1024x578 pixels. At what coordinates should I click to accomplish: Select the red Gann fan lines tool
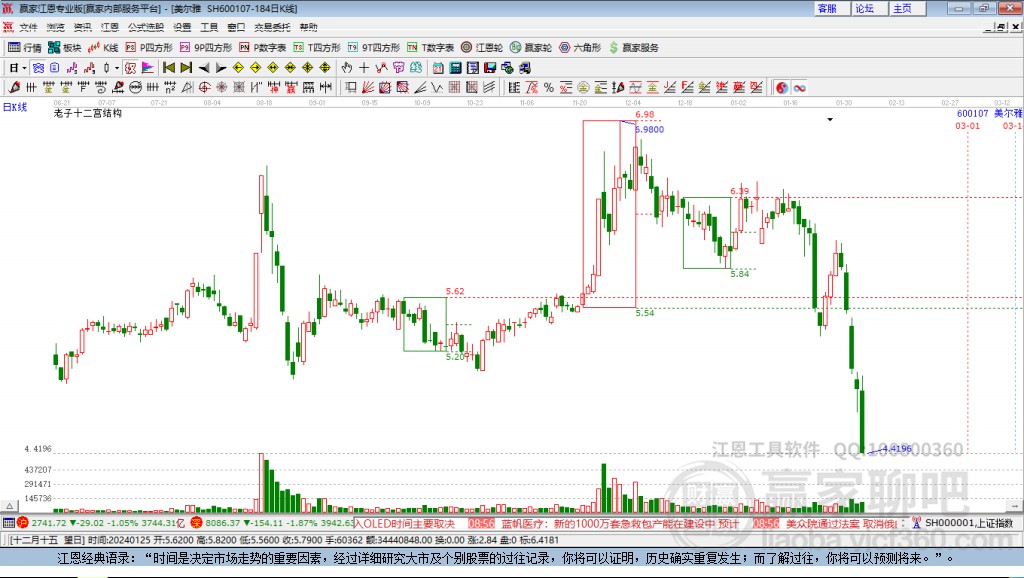[368, 88]
